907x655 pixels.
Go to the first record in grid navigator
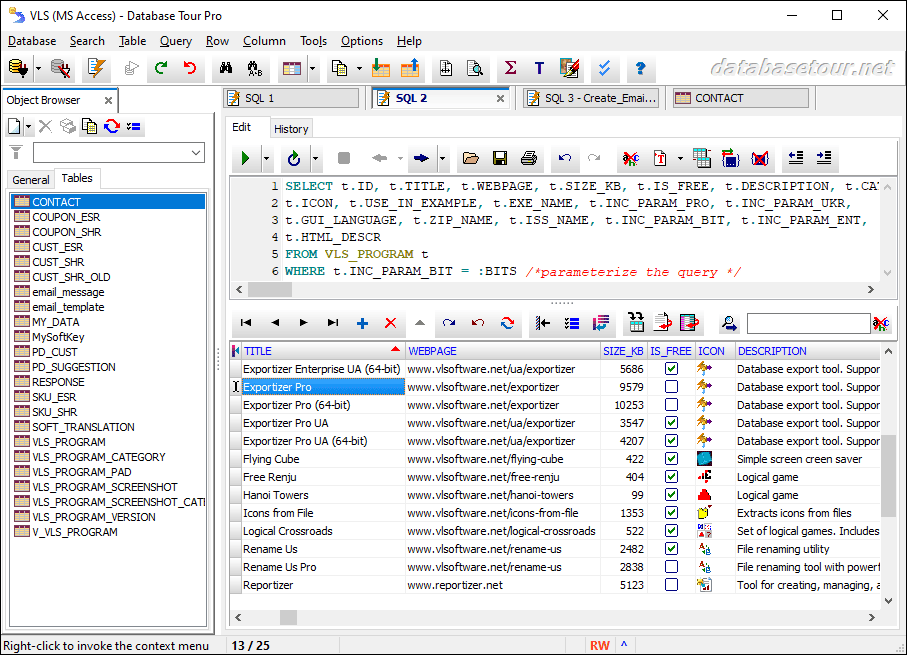[246, 323]
